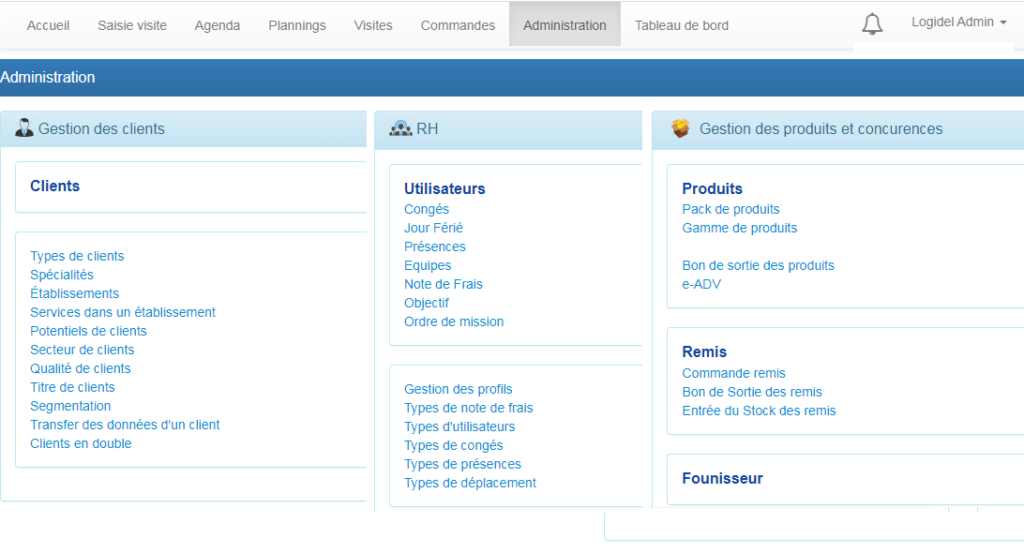
Task: Open the Clients management link
Action: coord(55,186)
